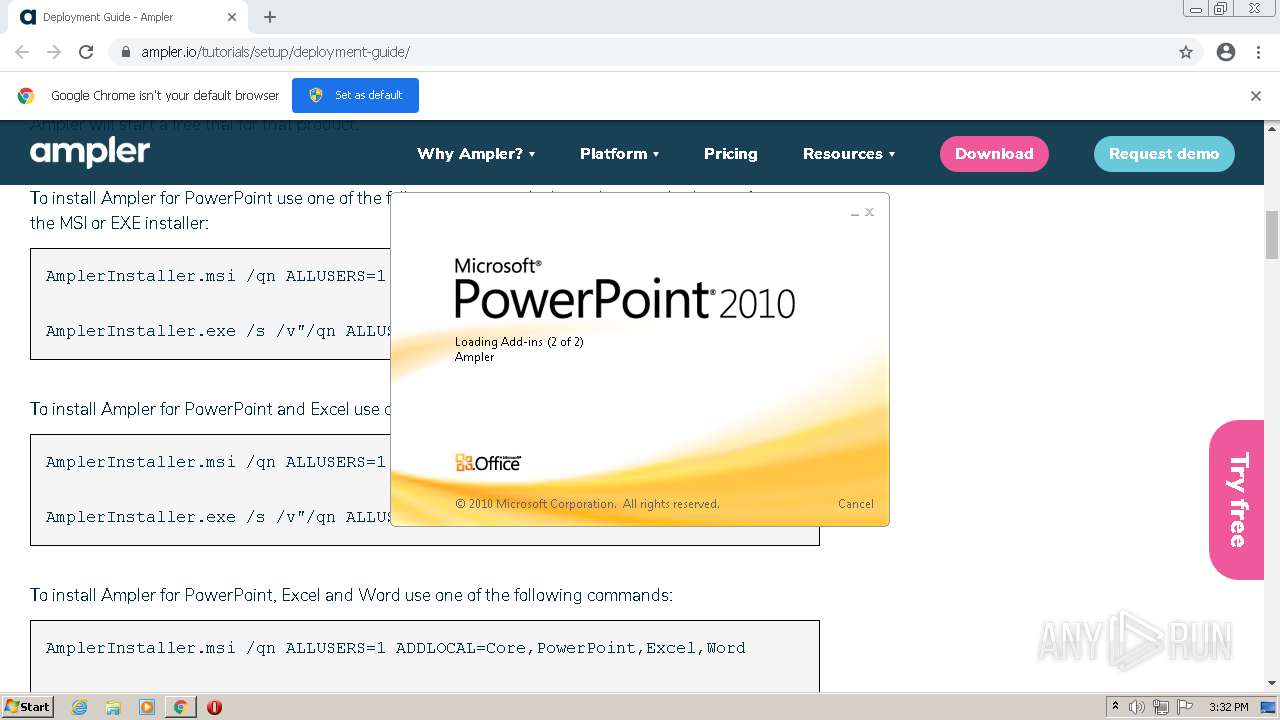Click the Ampler logo in the header
The image size is (1280, 720).
coord(90,152)
